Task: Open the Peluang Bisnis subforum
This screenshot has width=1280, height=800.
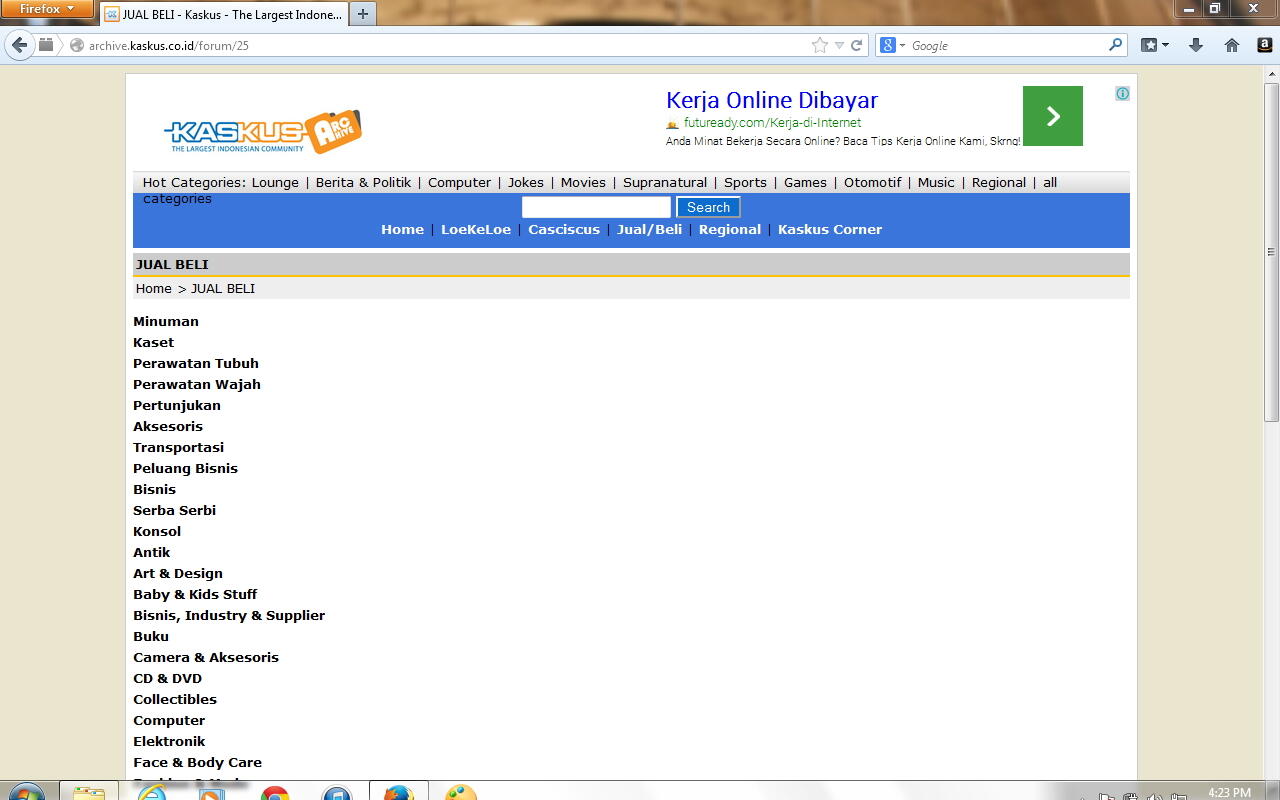Action: tap(185, 468)
